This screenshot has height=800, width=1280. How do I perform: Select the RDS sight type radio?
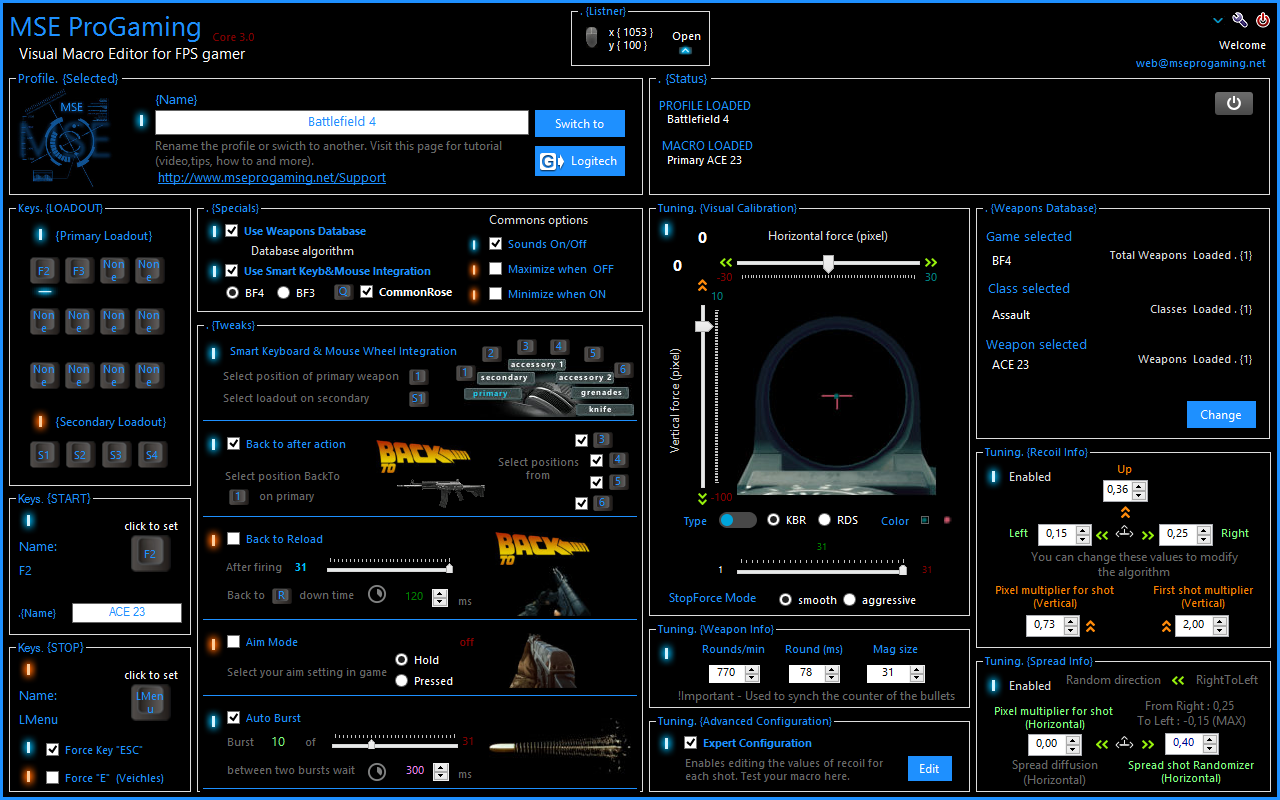coord(825,520)
